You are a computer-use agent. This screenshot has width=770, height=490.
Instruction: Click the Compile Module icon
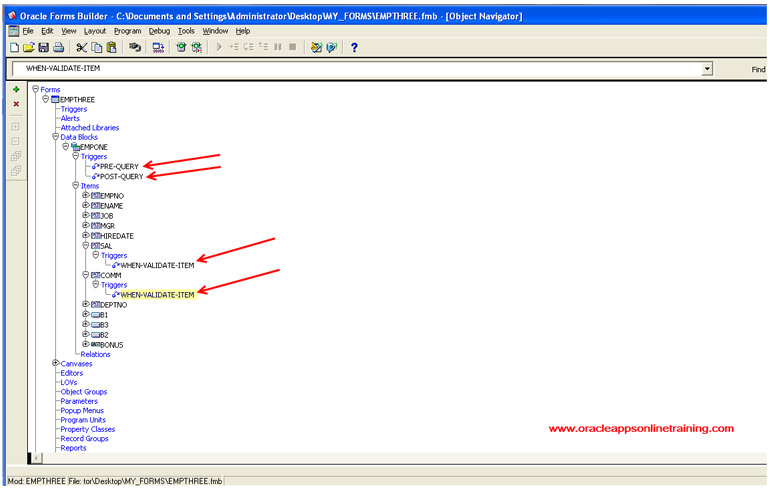[158, 48]
